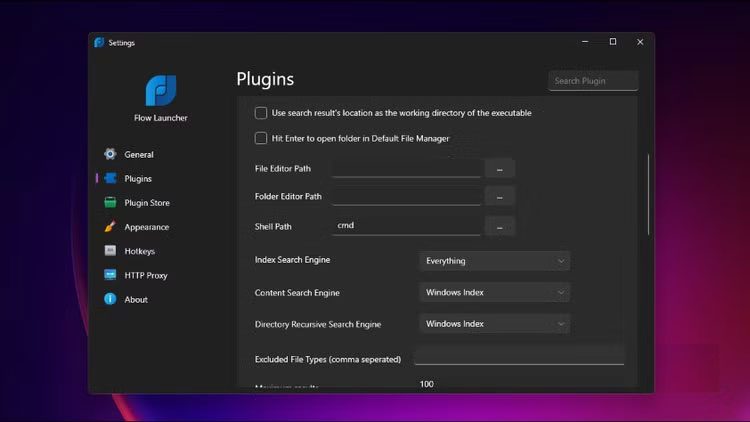The image size is (750, 422).
Task: Open the Content Search Engine dropdown
Action: [495, 292]
